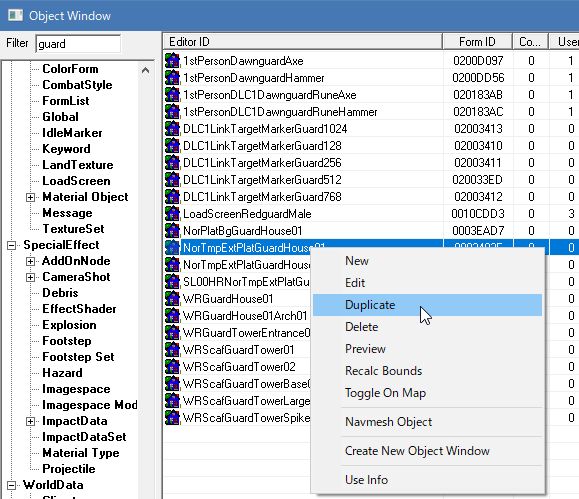Choose Edit from the context menu
Image resolution: width=579 pixels, height=499 pixels.
[x=427, y=283]
